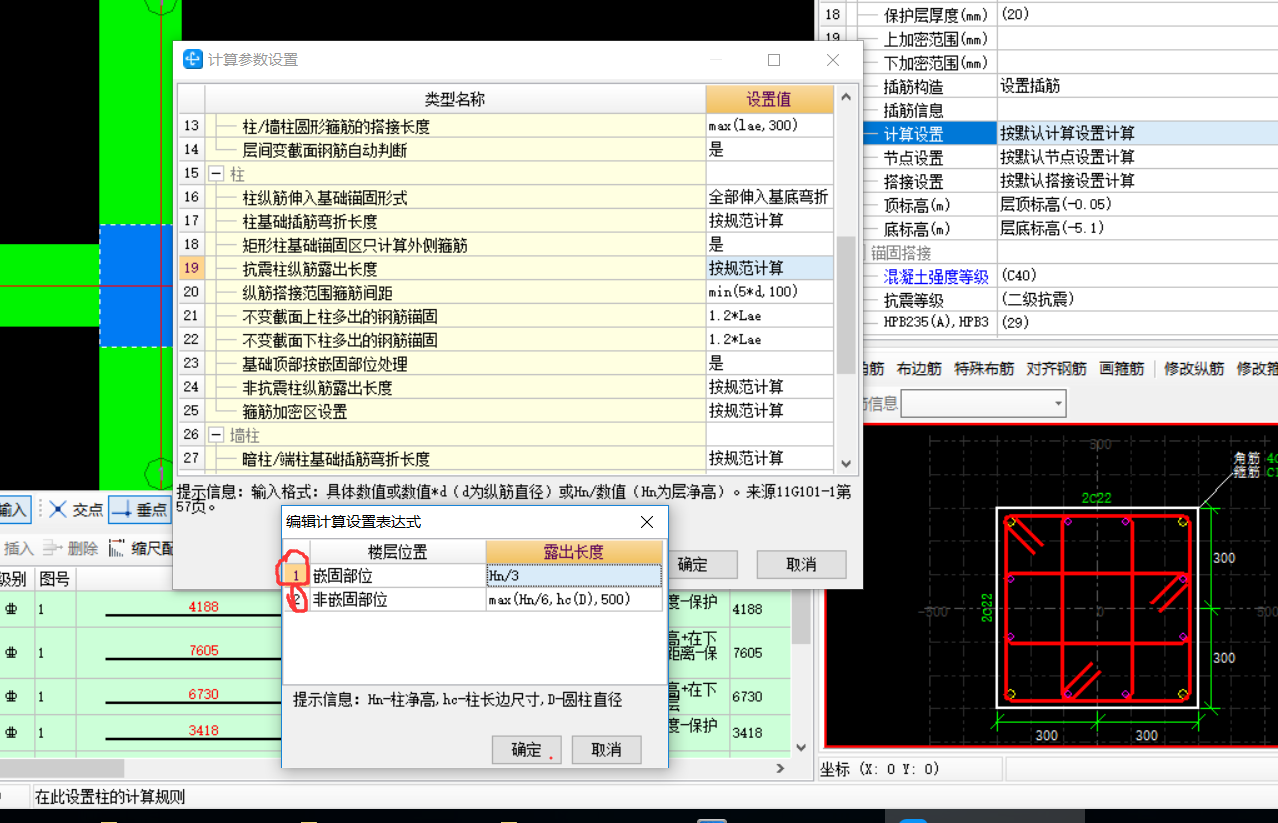
Task: Toggle the 垂点 perpendicular snap icon
Action: [139, 510]
